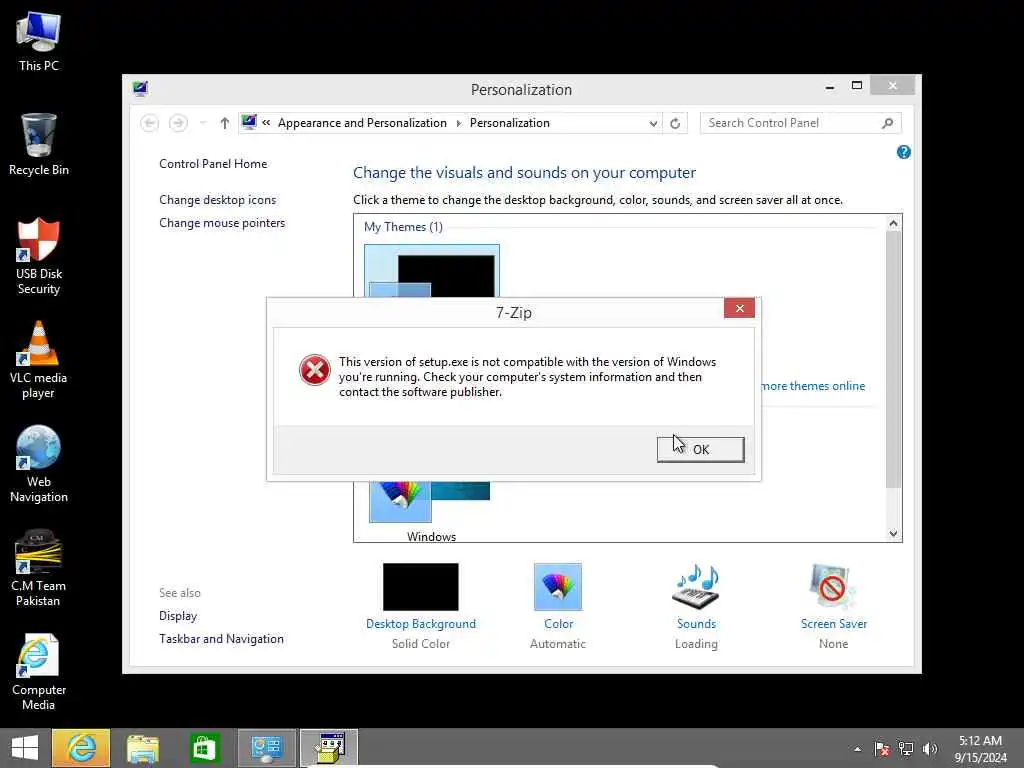The image size is (1024, 768).
Task: Open the taskbar clock and date
Action: point(980,749)
